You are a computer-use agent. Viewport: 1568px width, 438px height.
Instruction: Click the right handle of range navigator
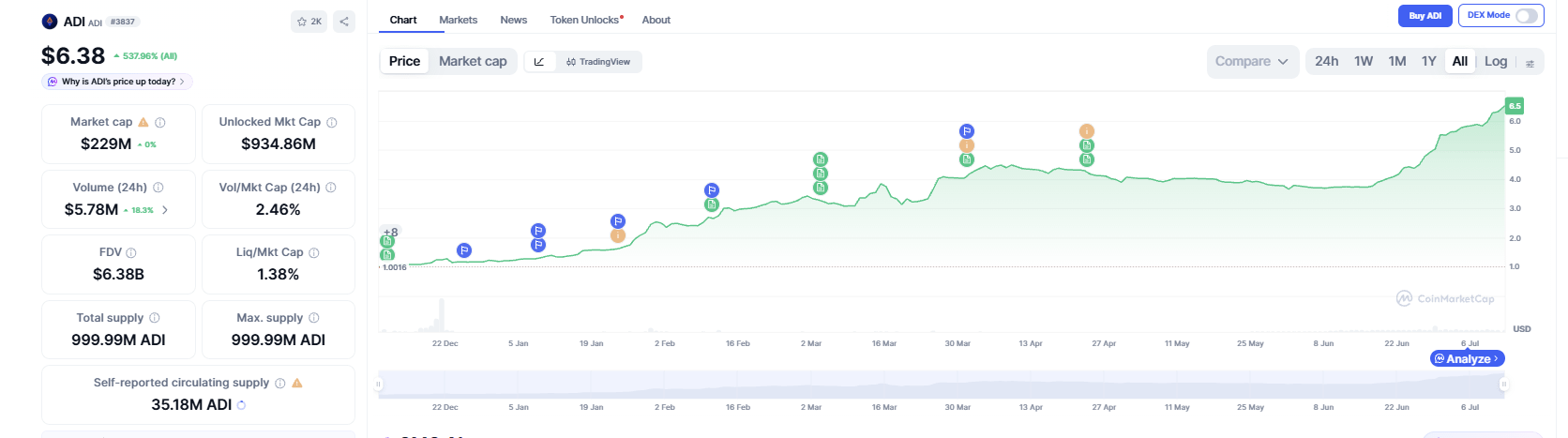point(1503,385)
